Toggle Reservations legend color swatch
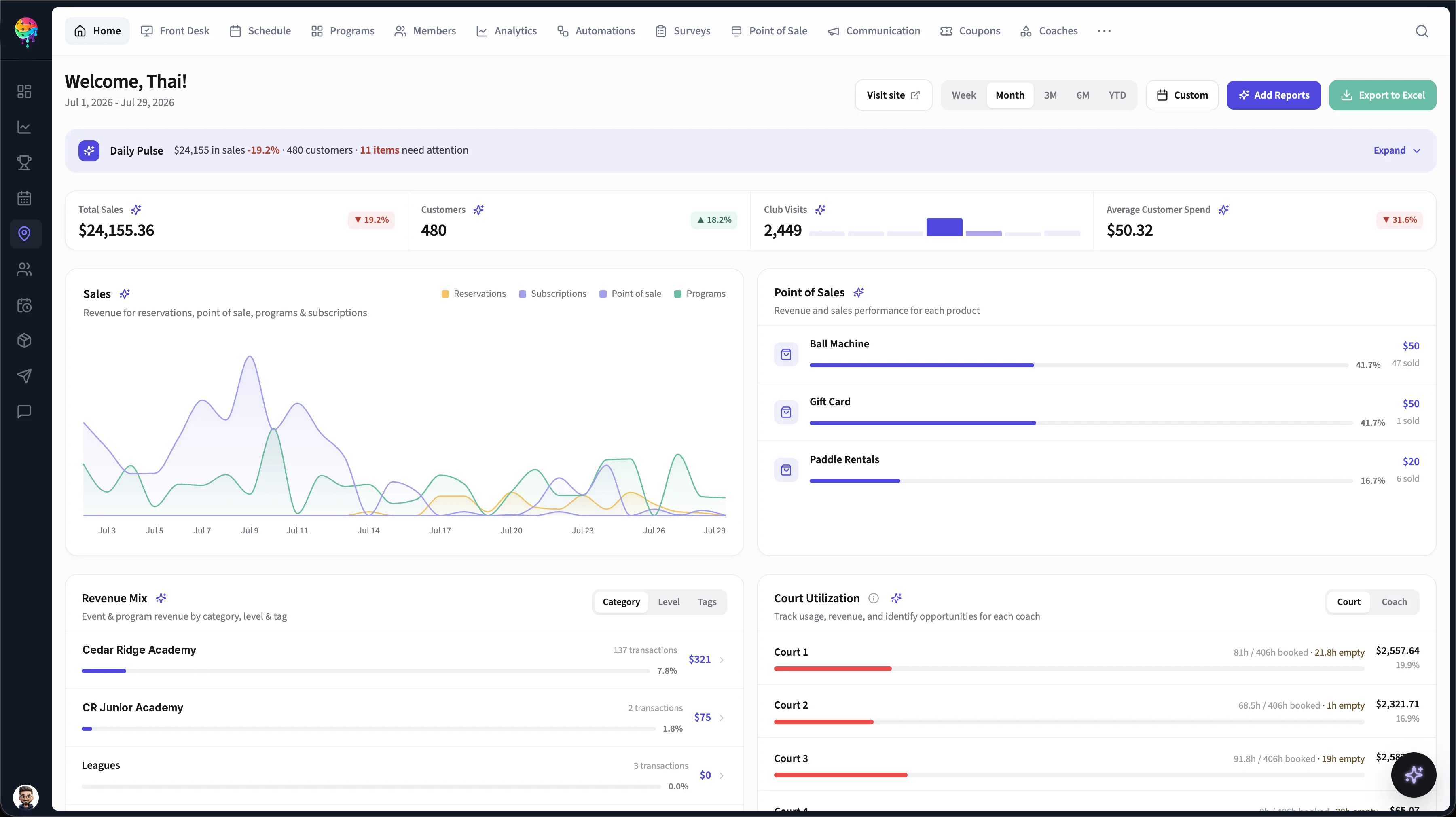Screen dimensions: 1456x817 coord(445,294)
